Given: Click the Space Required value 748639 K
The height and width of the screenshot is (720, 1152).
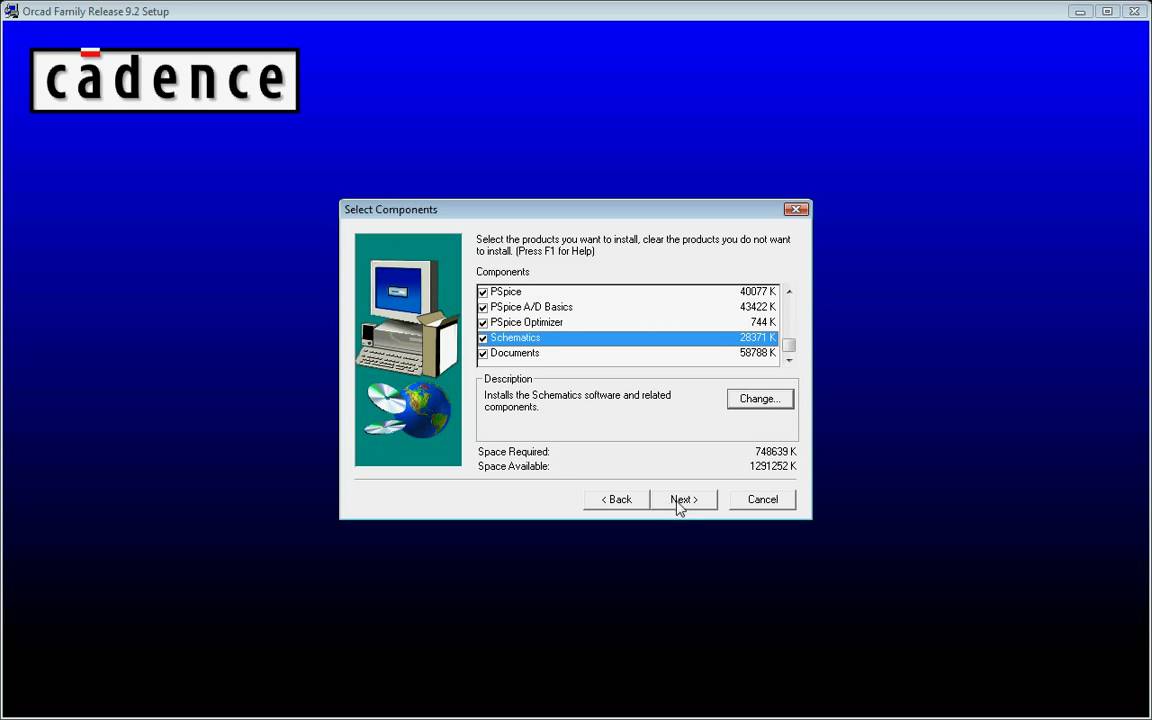Looking at the screenshot, I should tap(775, 452).
